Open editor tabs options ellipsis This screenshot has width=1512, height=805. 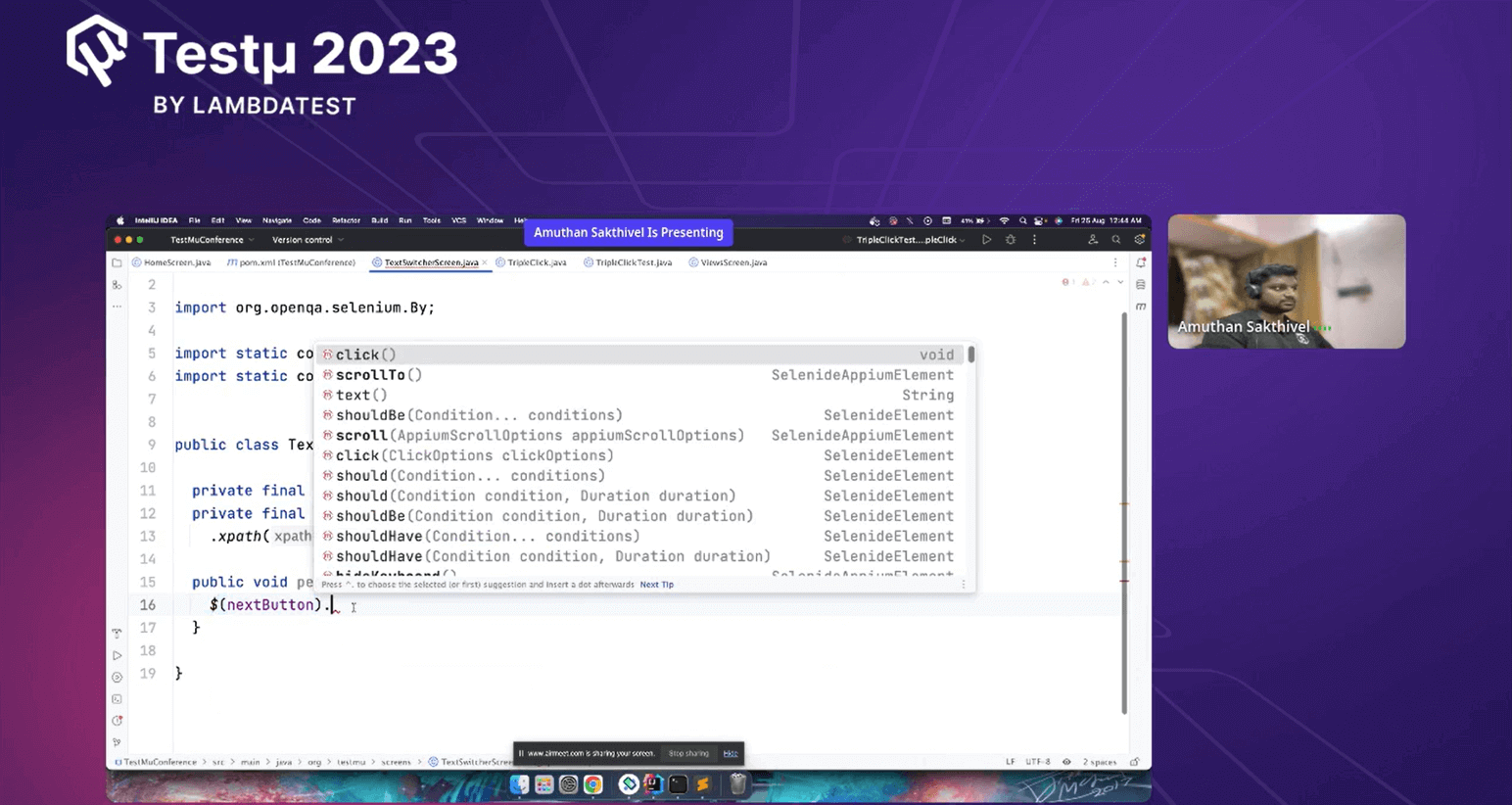[1115, 262]
